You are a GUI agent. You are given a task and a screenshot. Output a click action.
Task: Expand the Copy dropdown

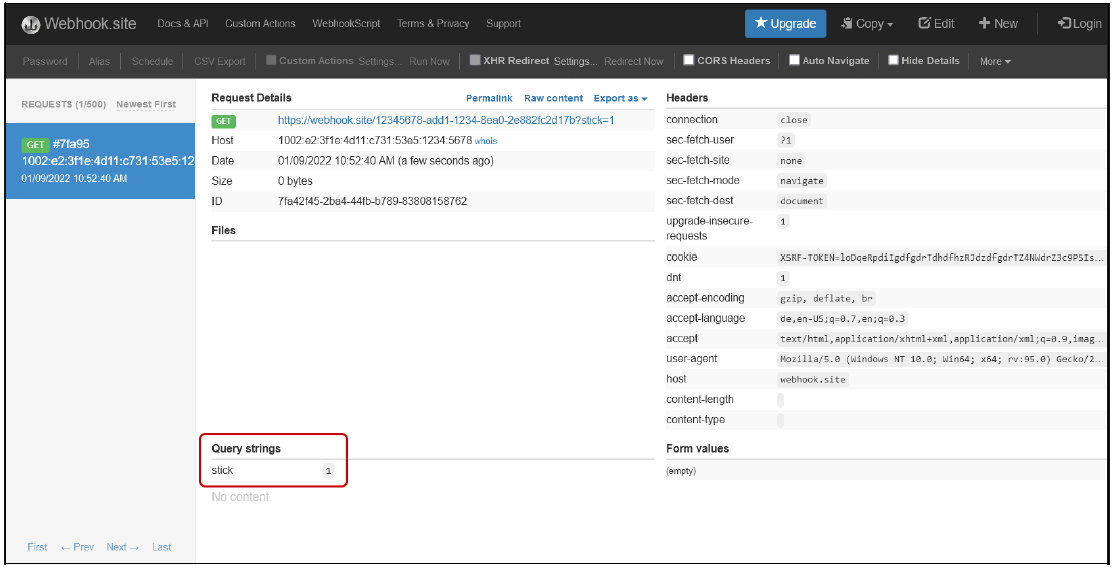tap(867, 23)
